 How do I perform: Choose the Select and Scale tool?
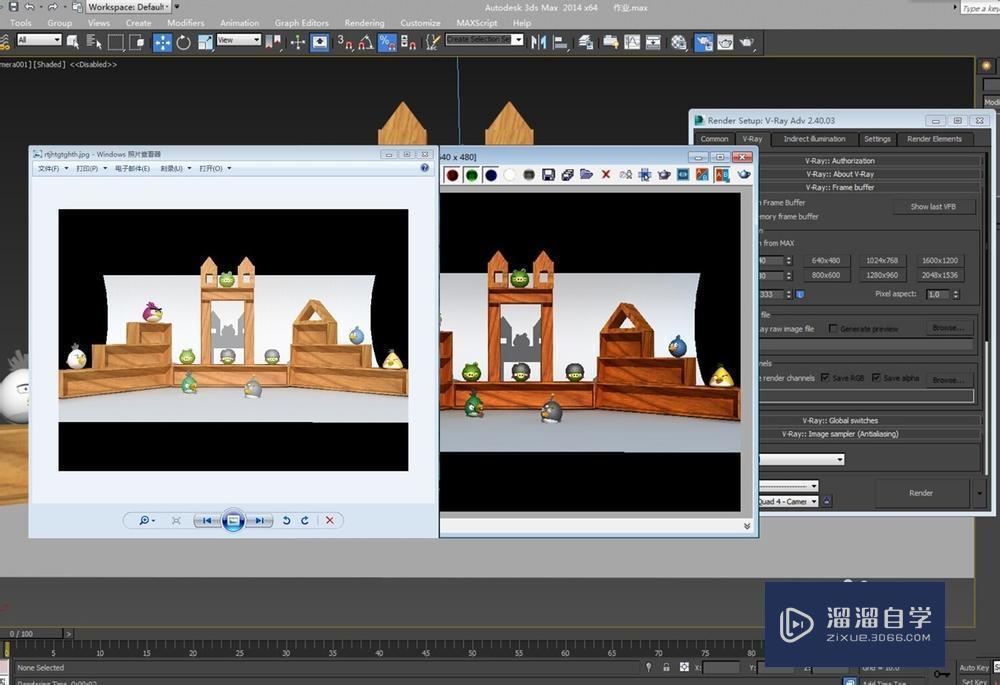point(205,43)
